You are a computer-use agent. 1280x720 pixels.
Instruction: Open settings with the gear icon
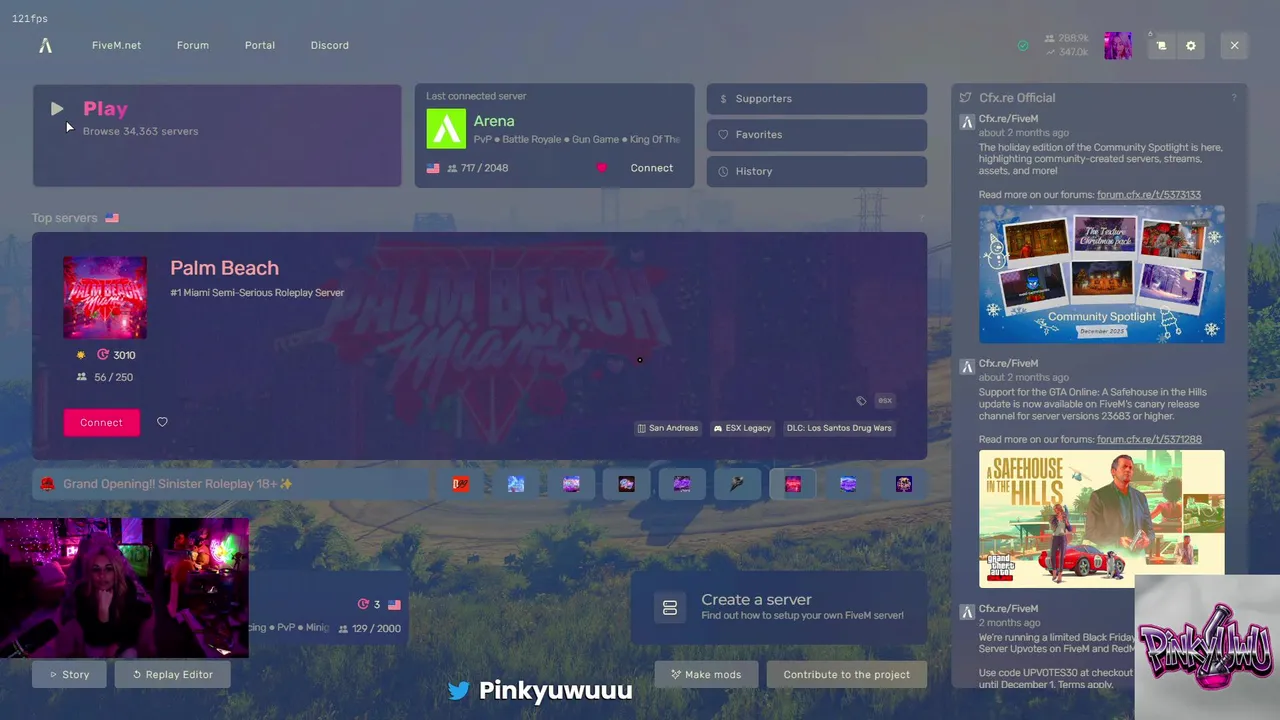point(1191,45)
